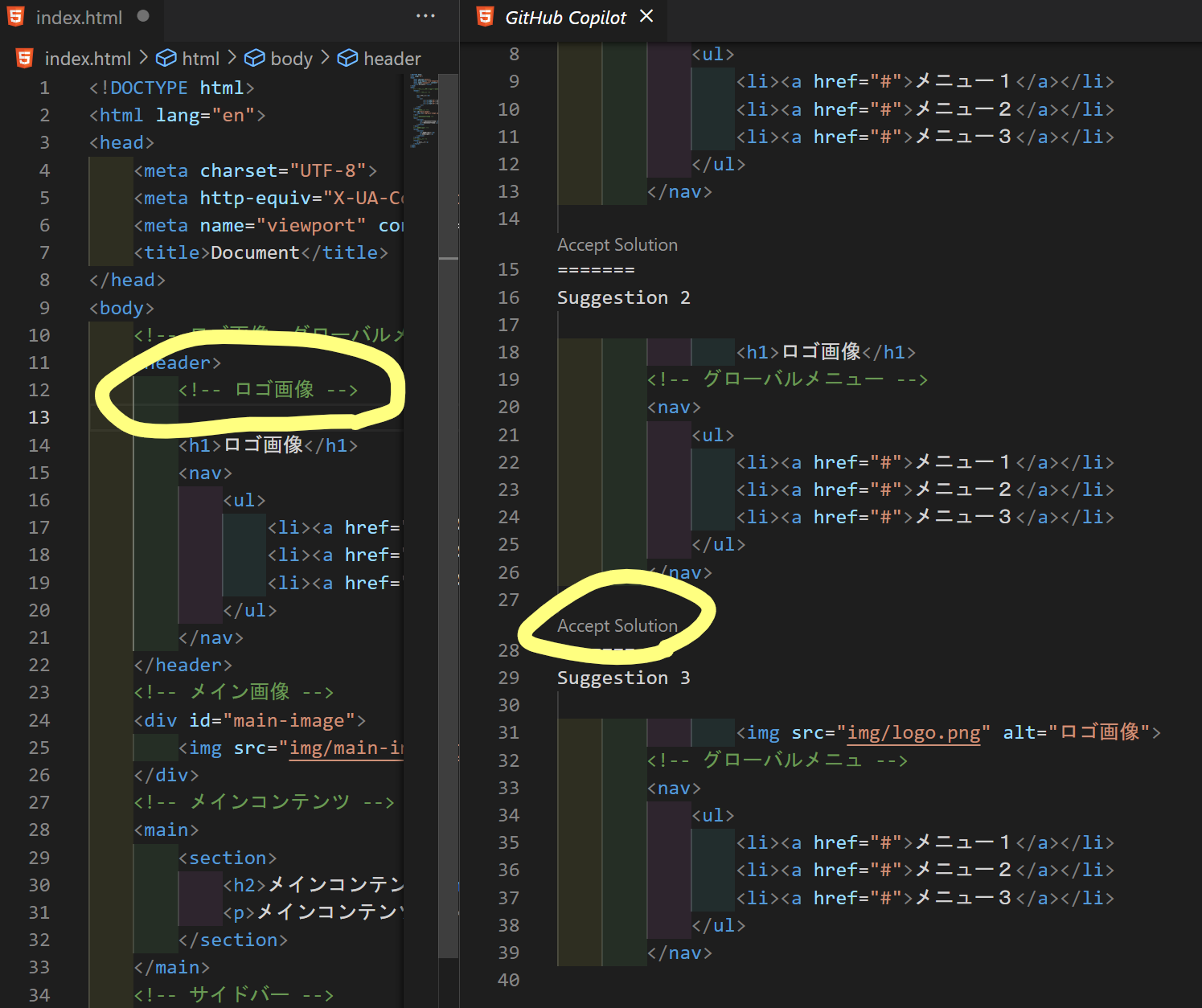Close the GitHub Copilot tab
Viewport: 1202px width, 1008px height.
coord(647,15)
